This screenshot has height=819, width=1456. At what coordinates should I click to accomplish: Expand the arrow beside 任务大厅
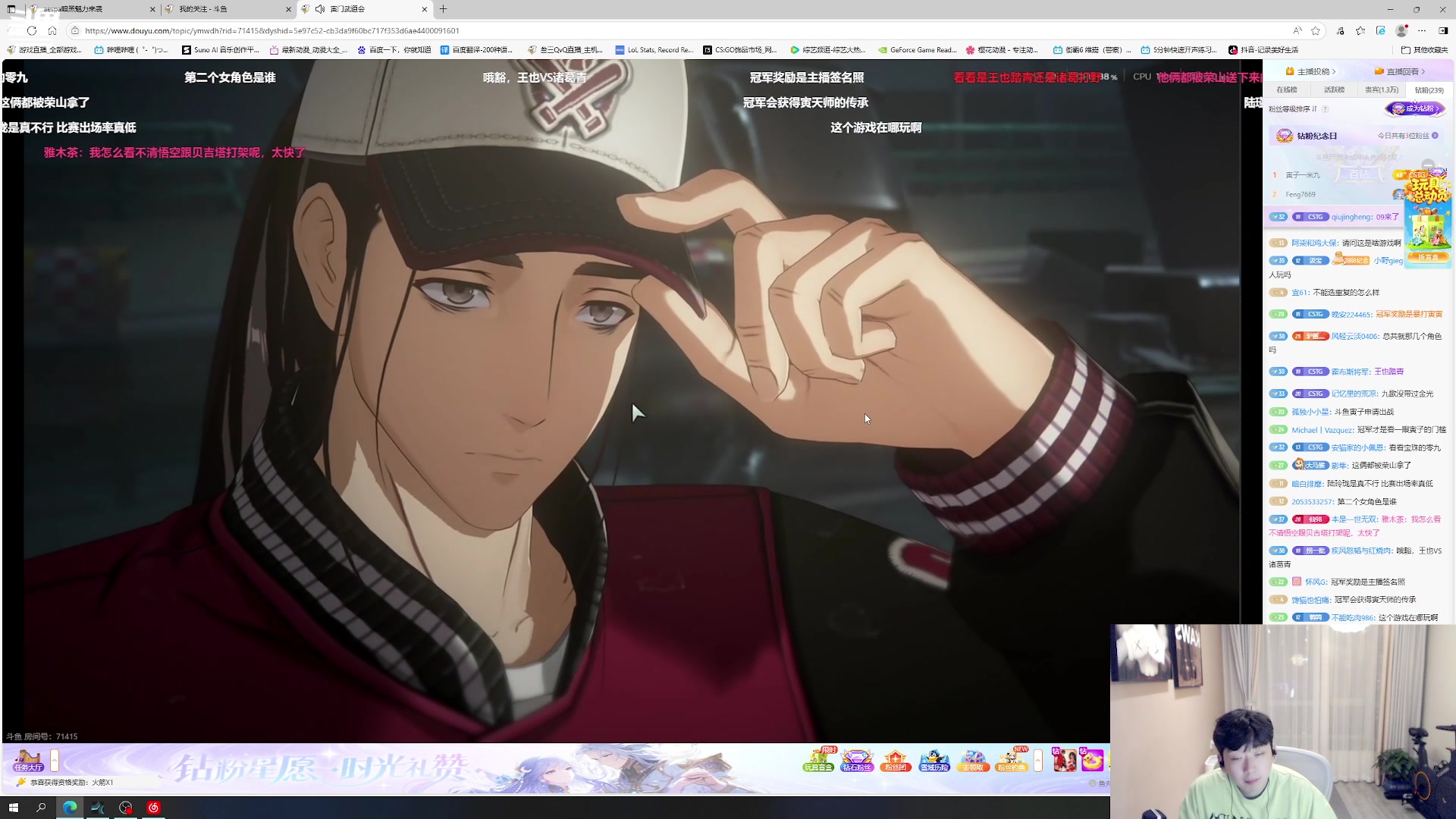[x=55, y=760]
